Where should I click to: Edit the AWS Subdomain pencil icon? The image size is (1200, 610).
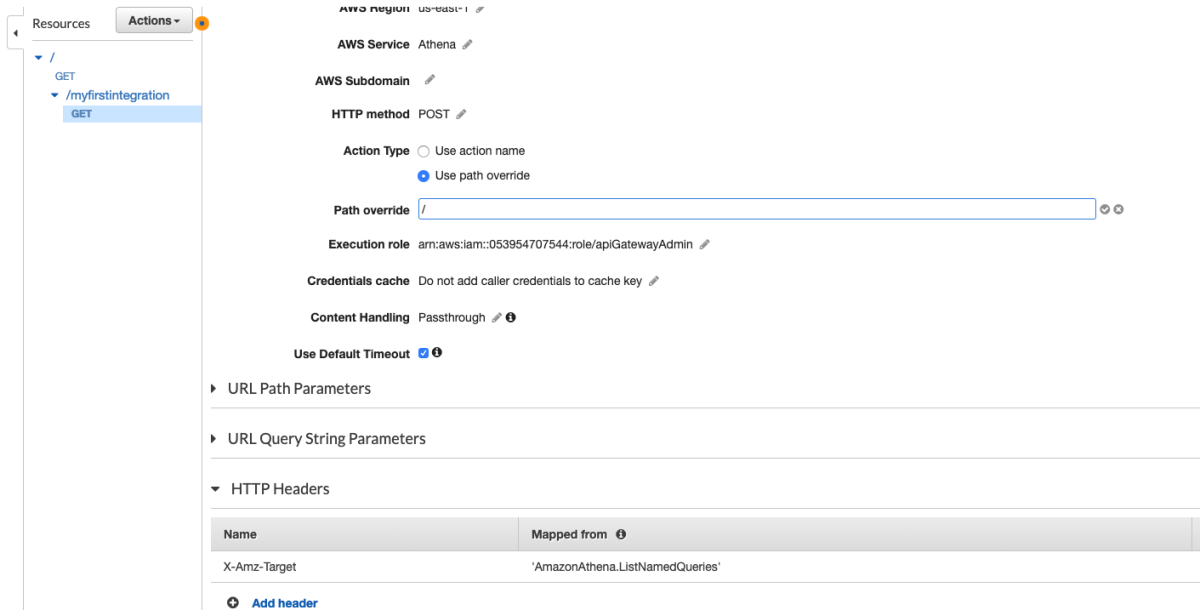click(x=430, y=80)
